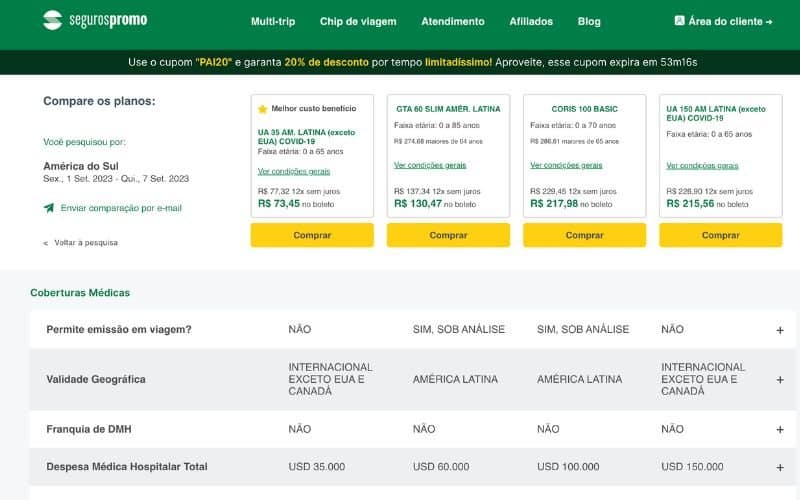
Task: Expand the Franquia de DMH row
Action: 780,430
